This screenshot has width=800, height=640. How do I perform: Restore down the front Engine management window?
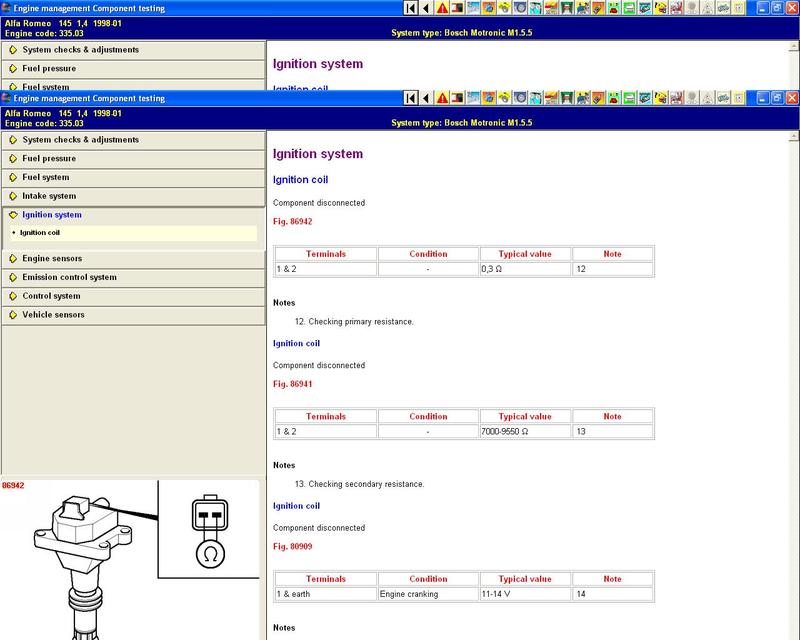point(777,98)
